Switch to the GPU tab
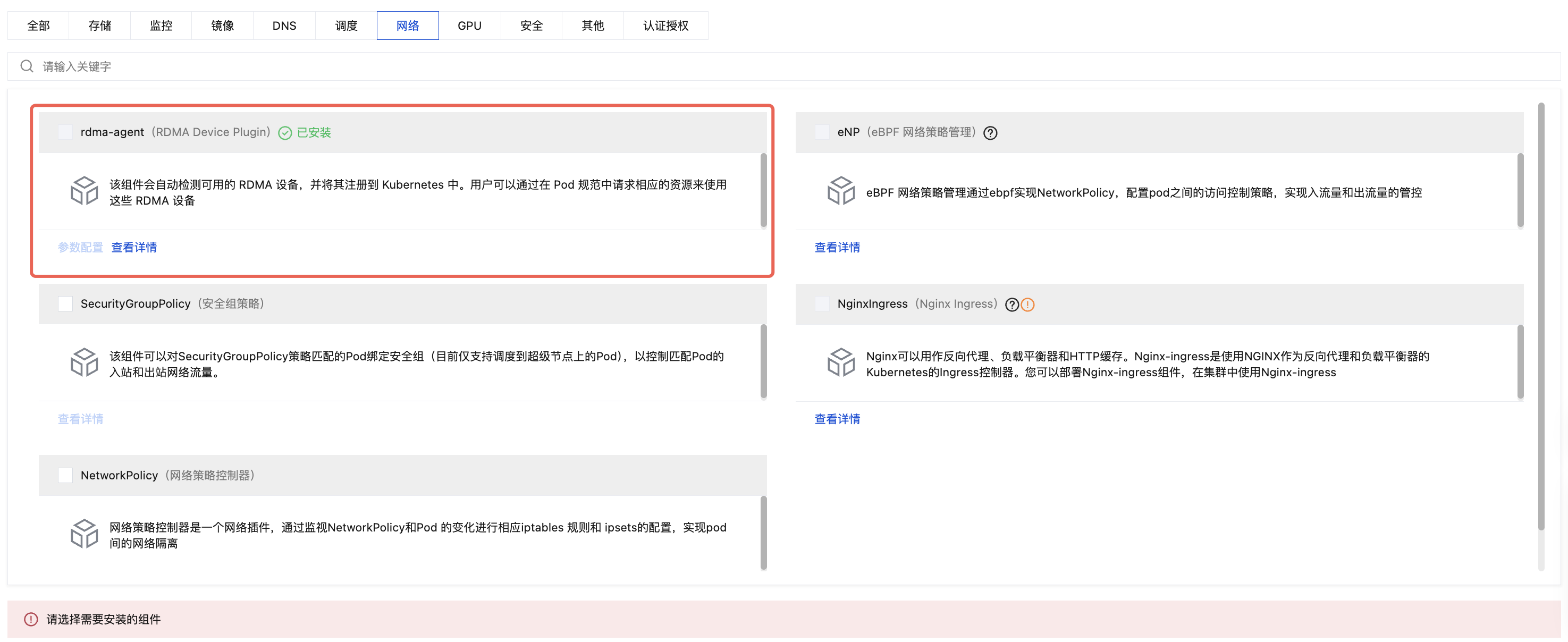The width and height of the screenshot is (1568, 642). (469, 26)
